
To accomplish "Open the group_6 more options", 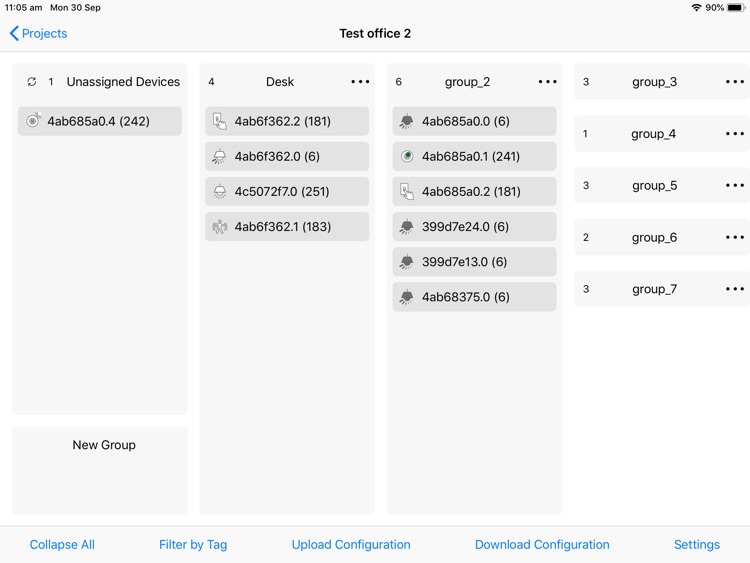I will tap(735, 237).
